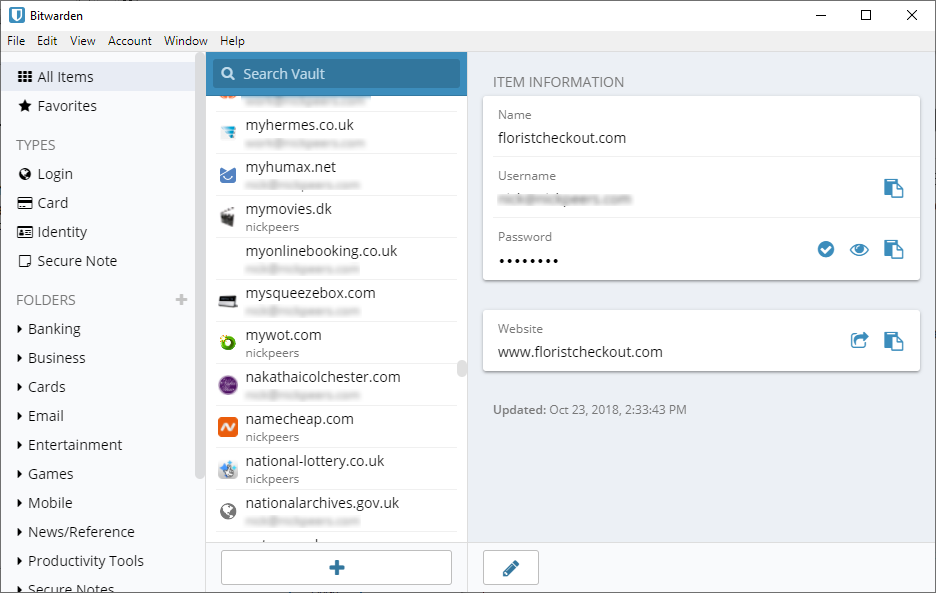Expand the Productivity Tools folder
Screen dimensions: 936x593
pos(85,561)
